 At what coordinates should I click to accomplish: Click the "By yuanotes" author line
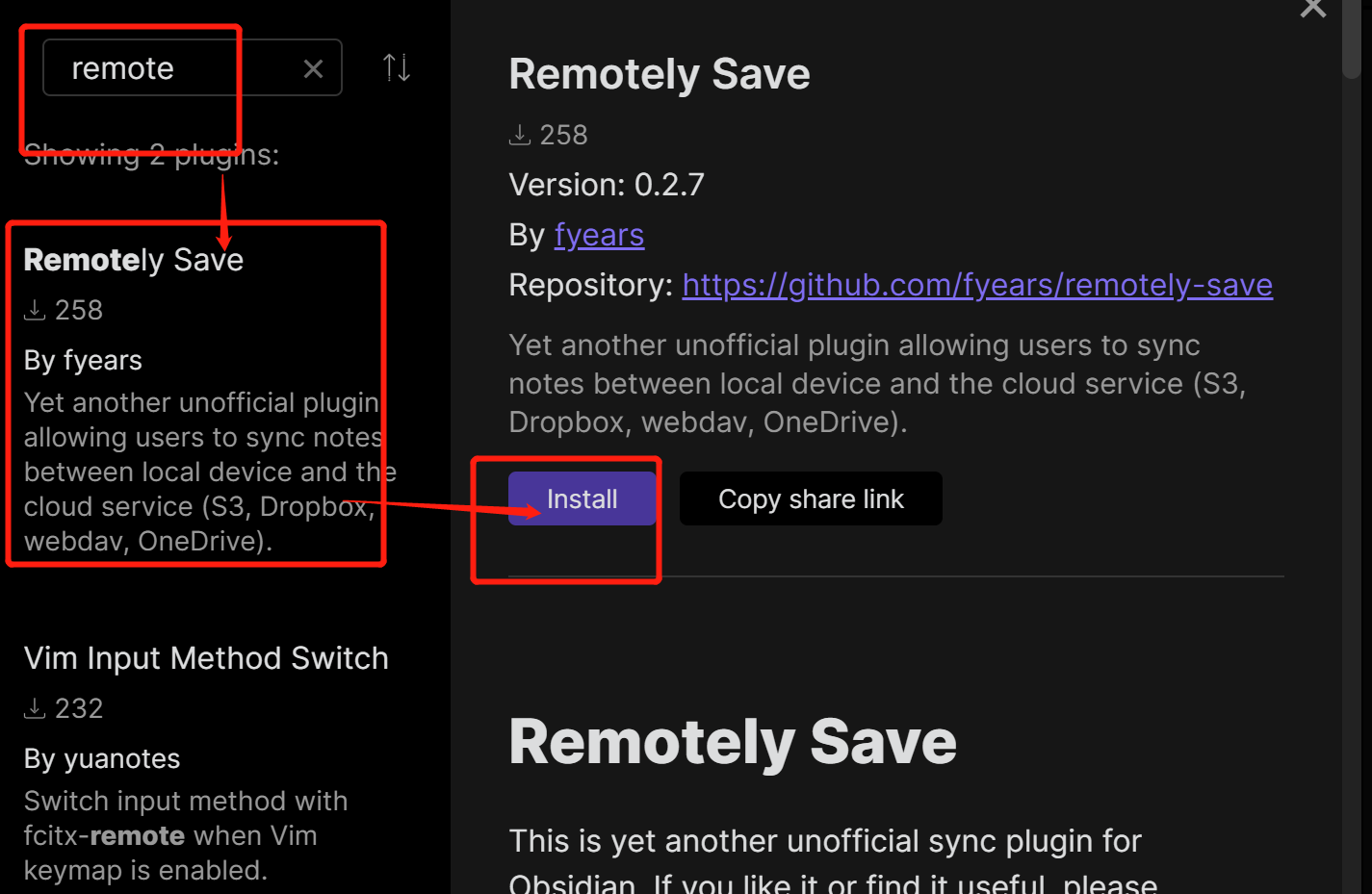pyautogui.click(x=102, y=758)
